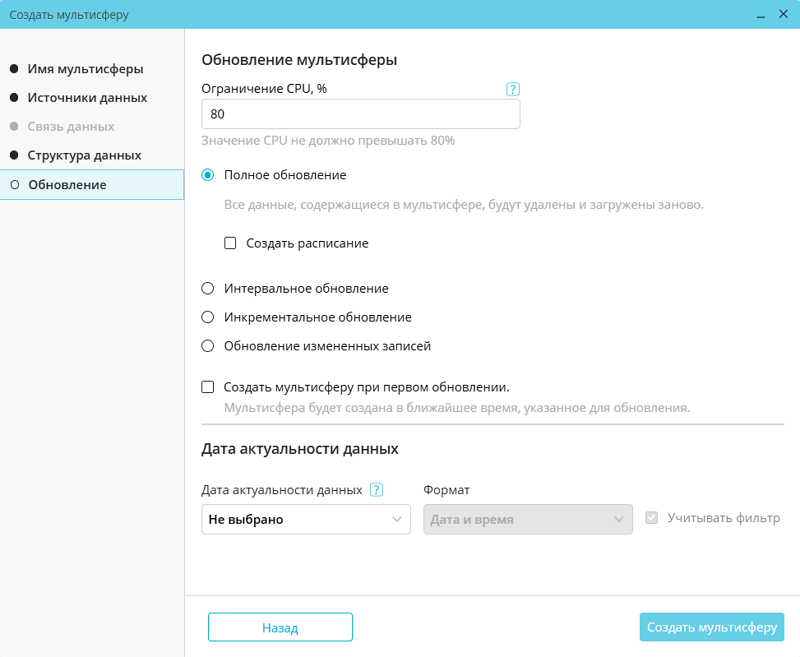Click the Назад button
This screenshot has height=657, width=800.
point(280,627)
